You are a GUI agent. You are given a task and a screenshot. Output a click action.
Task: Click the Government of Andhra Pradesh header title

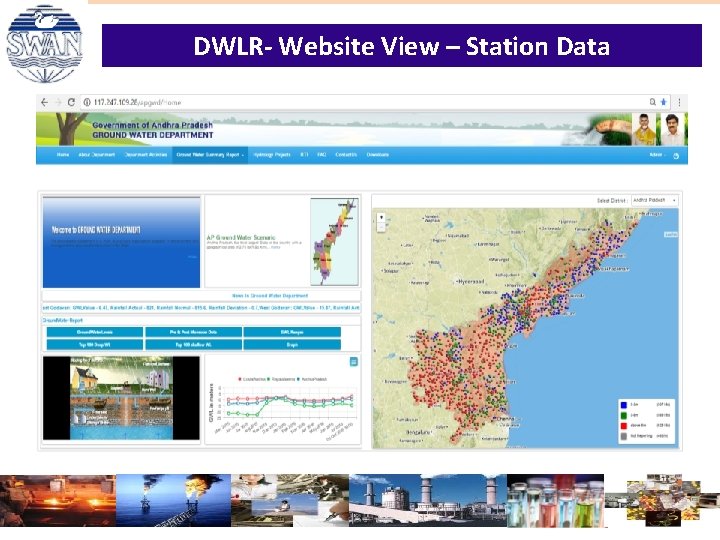(x=152, y=125)
